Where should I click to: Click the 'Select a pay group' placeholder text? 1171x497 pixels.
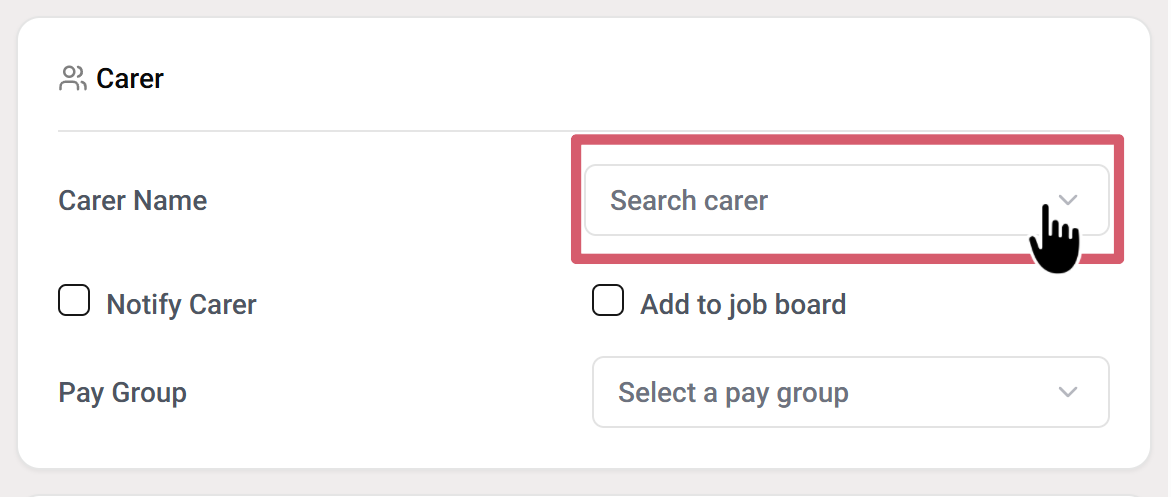pyautogui.click(x=733, y=392)
